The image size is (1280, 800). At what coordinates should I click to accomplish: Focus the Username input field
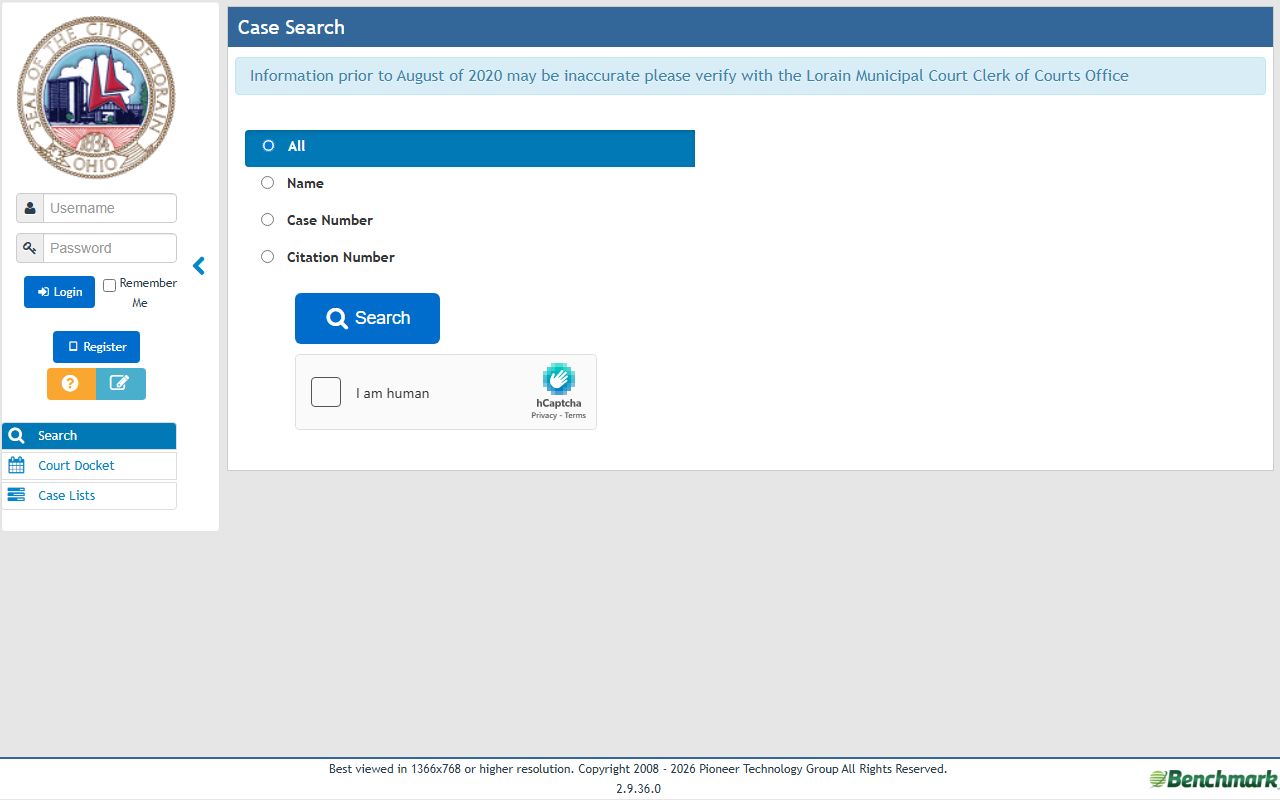click(x=110, y=208)
